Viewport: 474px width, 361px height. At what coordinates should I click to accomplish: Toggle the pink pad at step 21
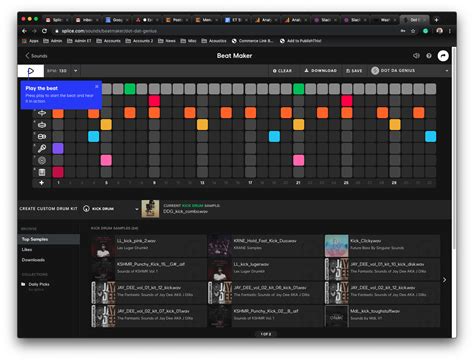(x=298, y=160)
